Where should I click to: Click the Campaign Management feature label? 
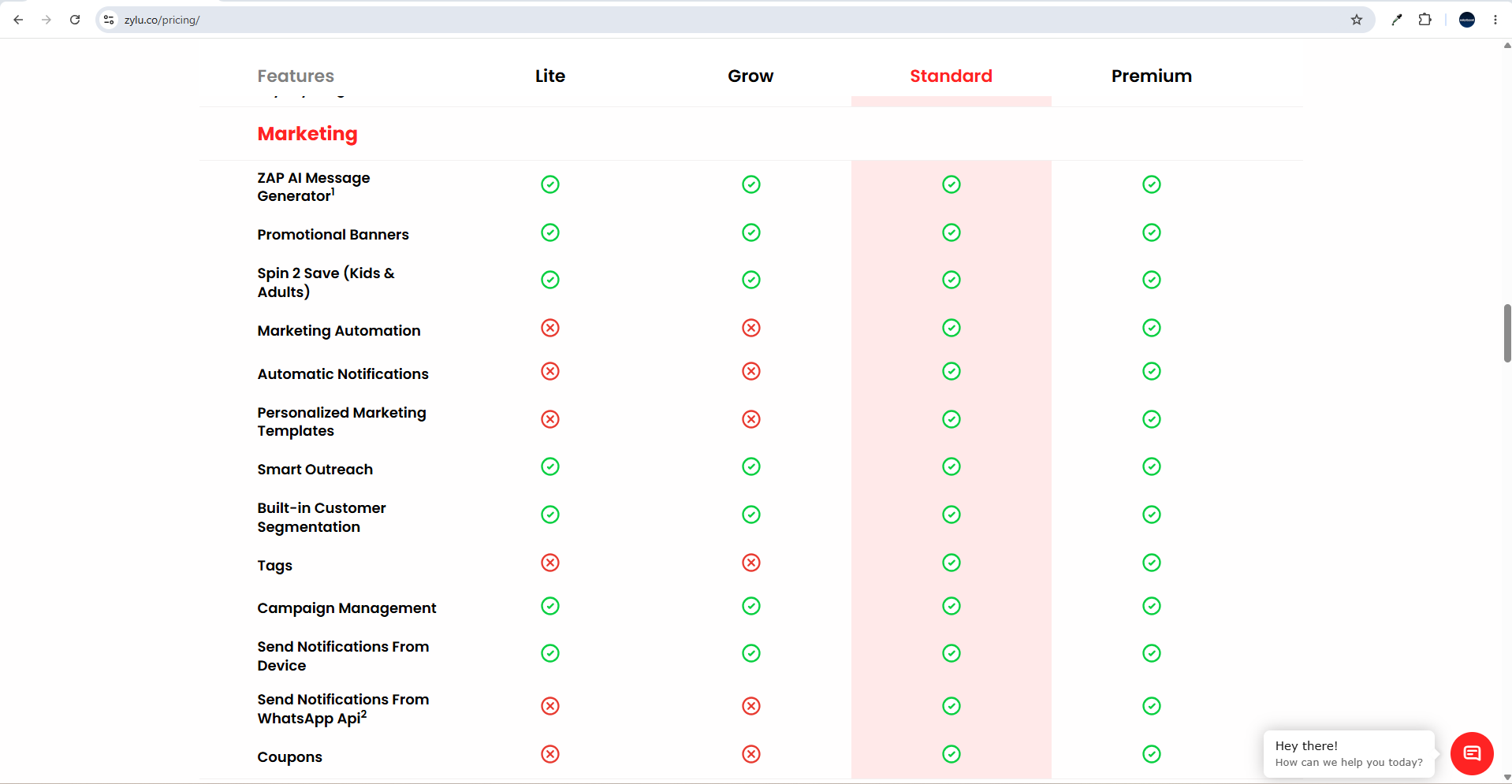(x=347, y=608)
